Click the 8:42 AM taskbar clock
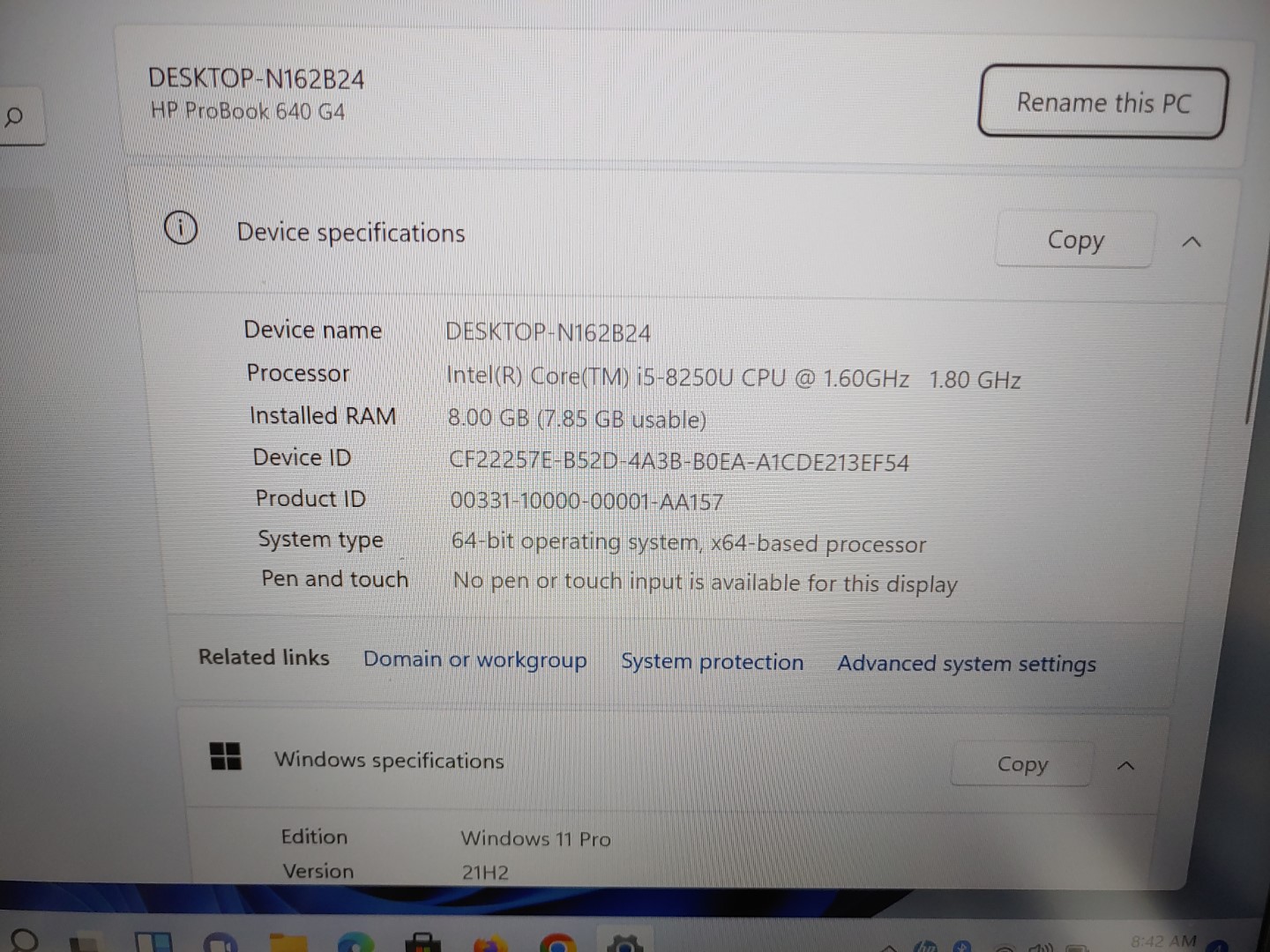 pyautogui.click(x=1163, y=941)
